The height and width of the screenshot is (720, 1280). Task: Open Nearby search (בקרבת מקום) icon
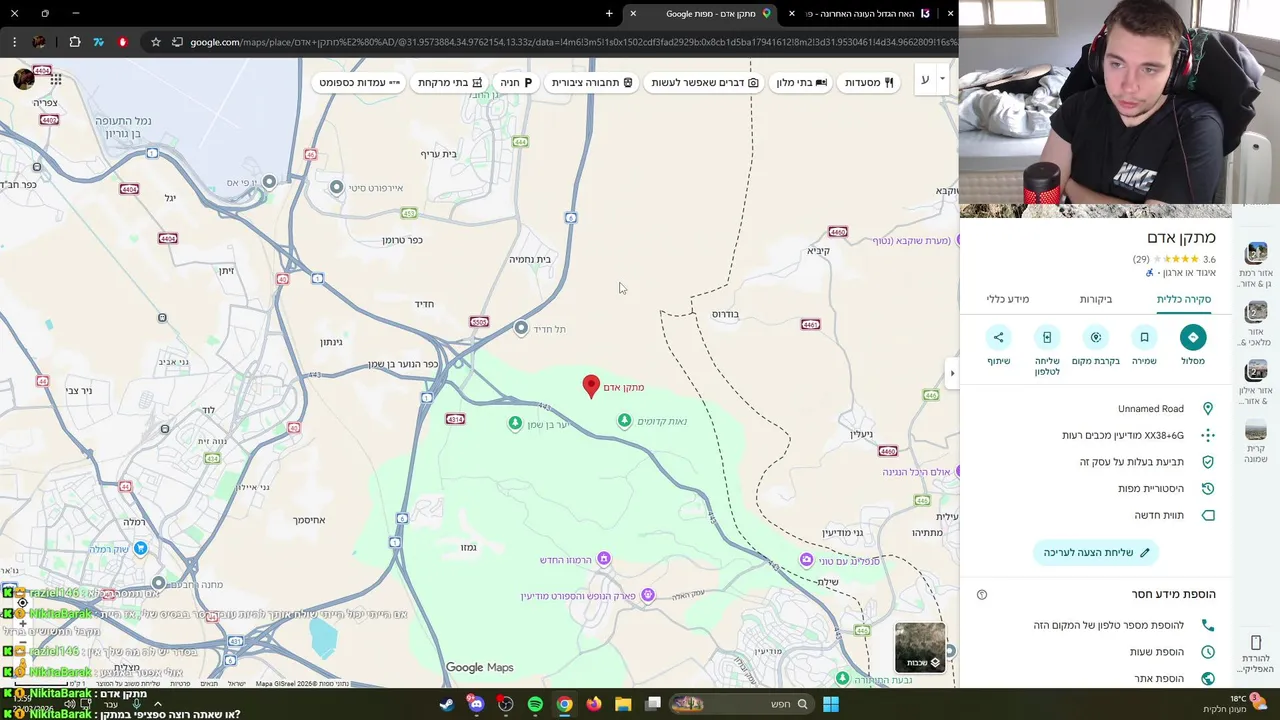tap(1096, 337)
